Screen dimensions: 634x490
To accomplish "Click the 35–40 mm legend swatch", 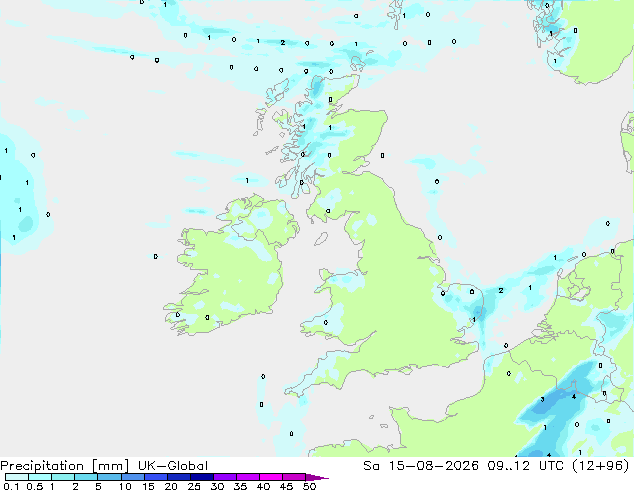I will click(x=247, y=477).
